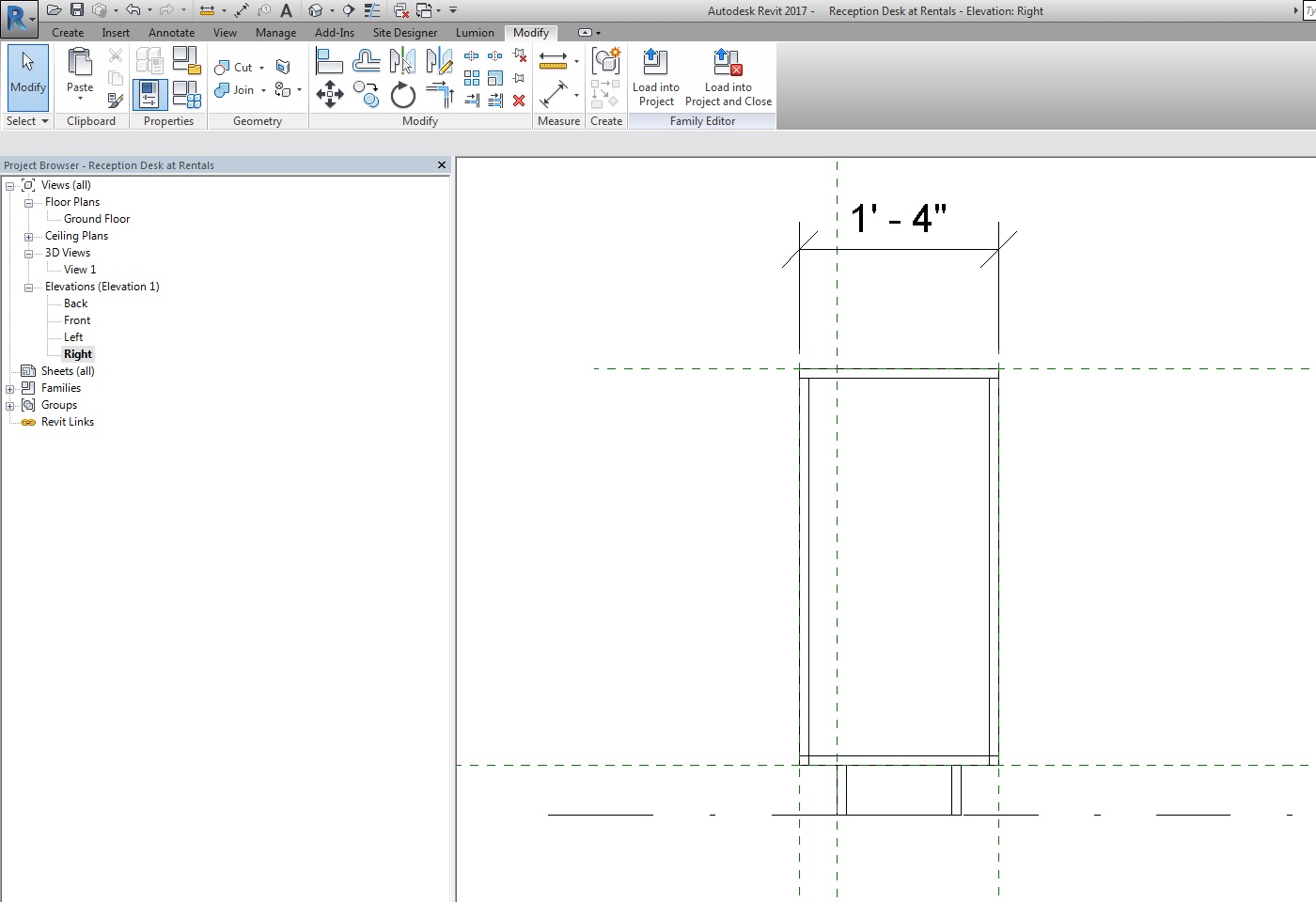Screen dimensions: 1316x902
Task: Click Load into Project button
Action: pyautogui.click(x=655, y=78)
